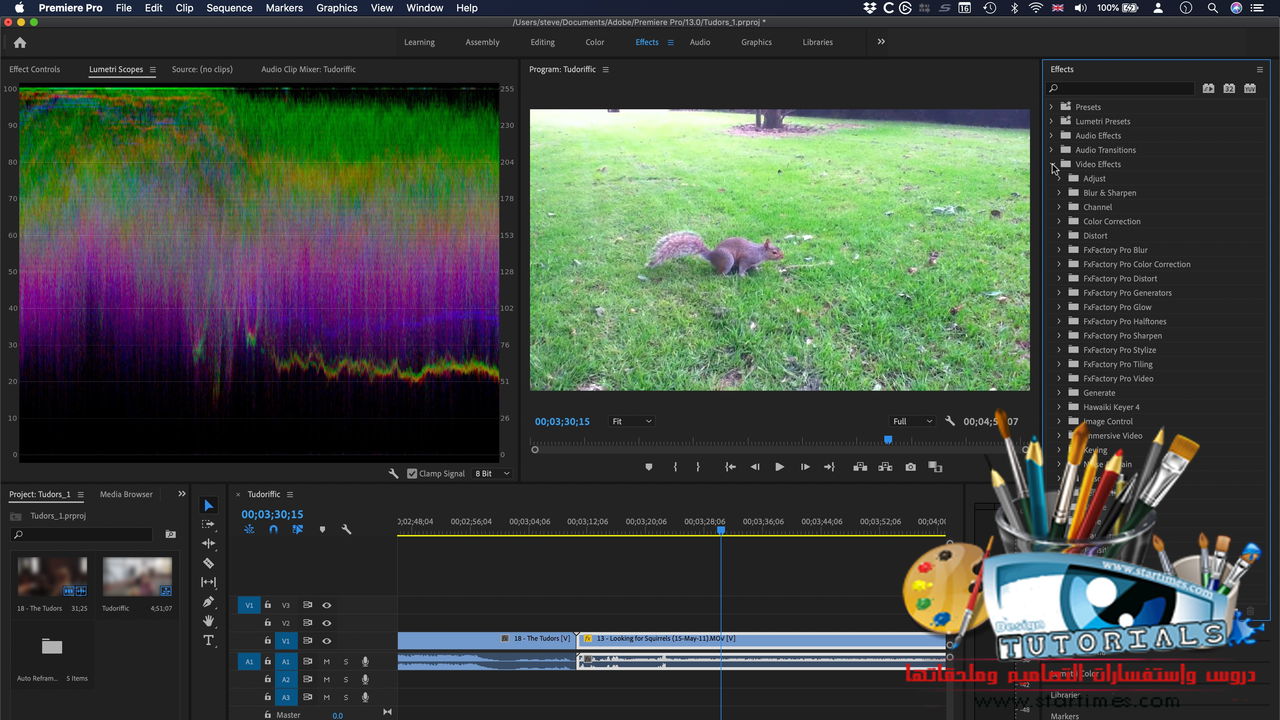Toggle V2 track output eye
1280x720 pixels.
pos(326,623)
